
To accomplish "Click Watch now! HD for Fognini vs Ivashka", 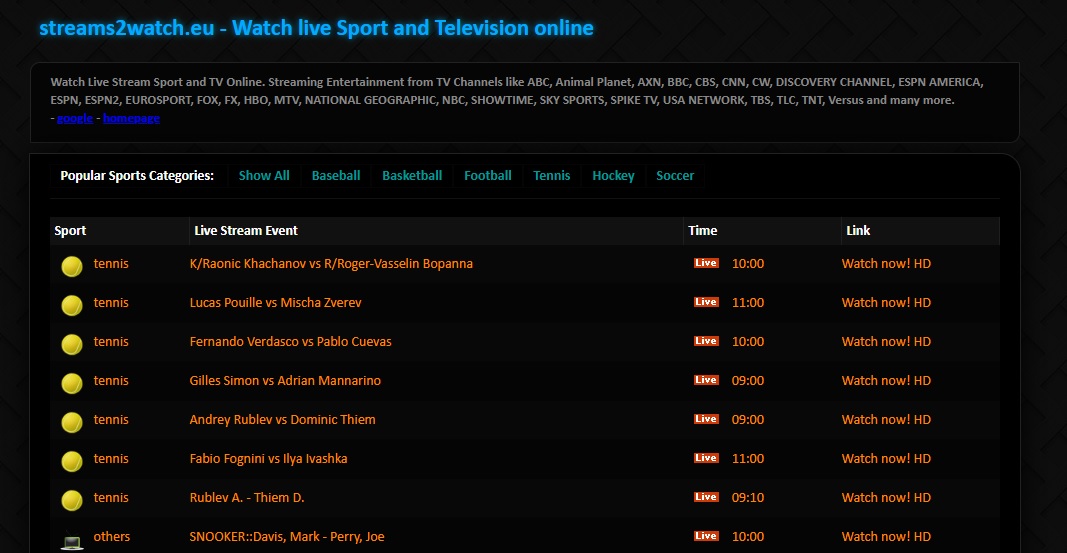I will [886, 458].
